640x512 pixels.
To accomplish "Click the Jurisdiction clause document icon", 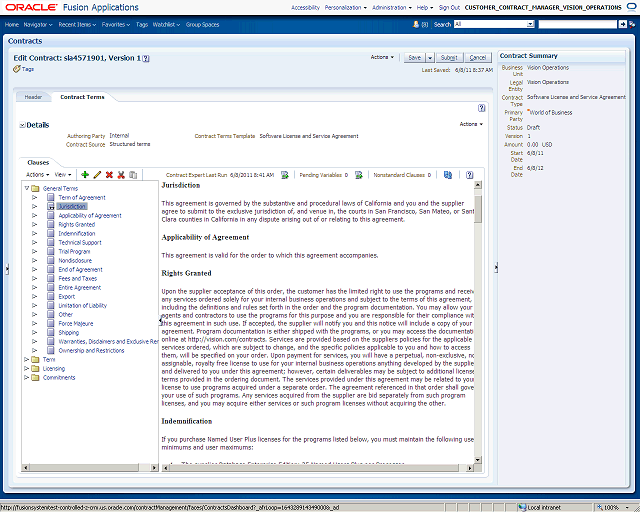I will (x=51, y=206).
